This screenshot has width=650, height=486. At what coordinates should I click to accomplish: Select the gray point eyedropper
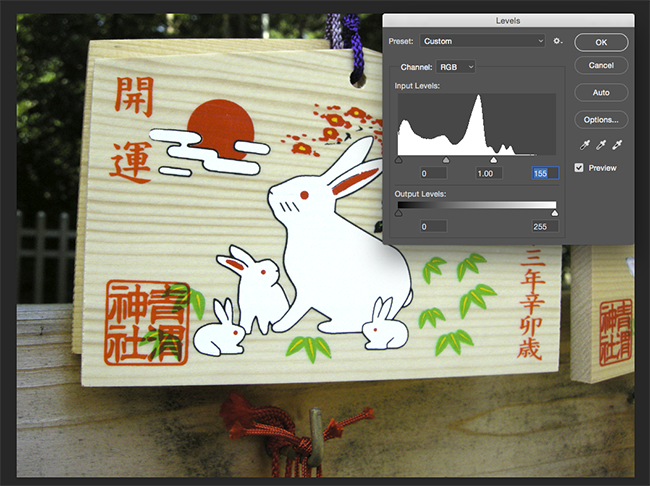pos(601,145)
